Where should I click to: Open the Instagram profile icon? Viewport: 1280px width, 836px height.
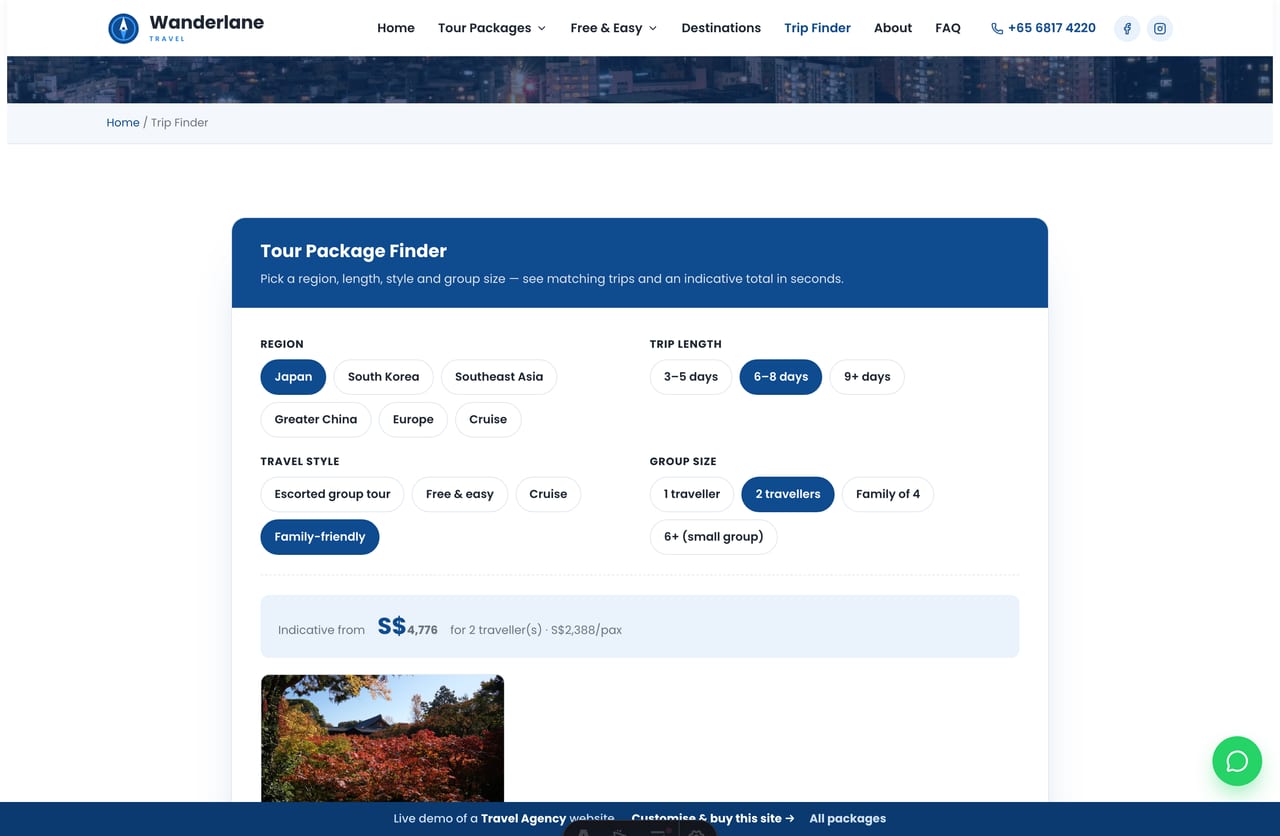pos(1160,28)
